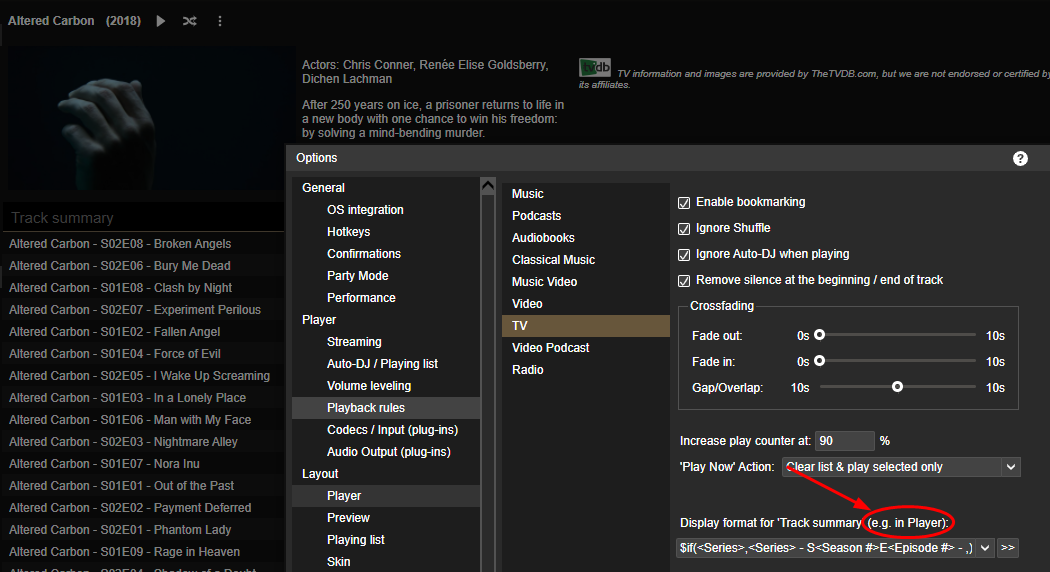Click the Increase play counter value field
Viewport: 1050px width, 572px height.
tap(843, 441)
